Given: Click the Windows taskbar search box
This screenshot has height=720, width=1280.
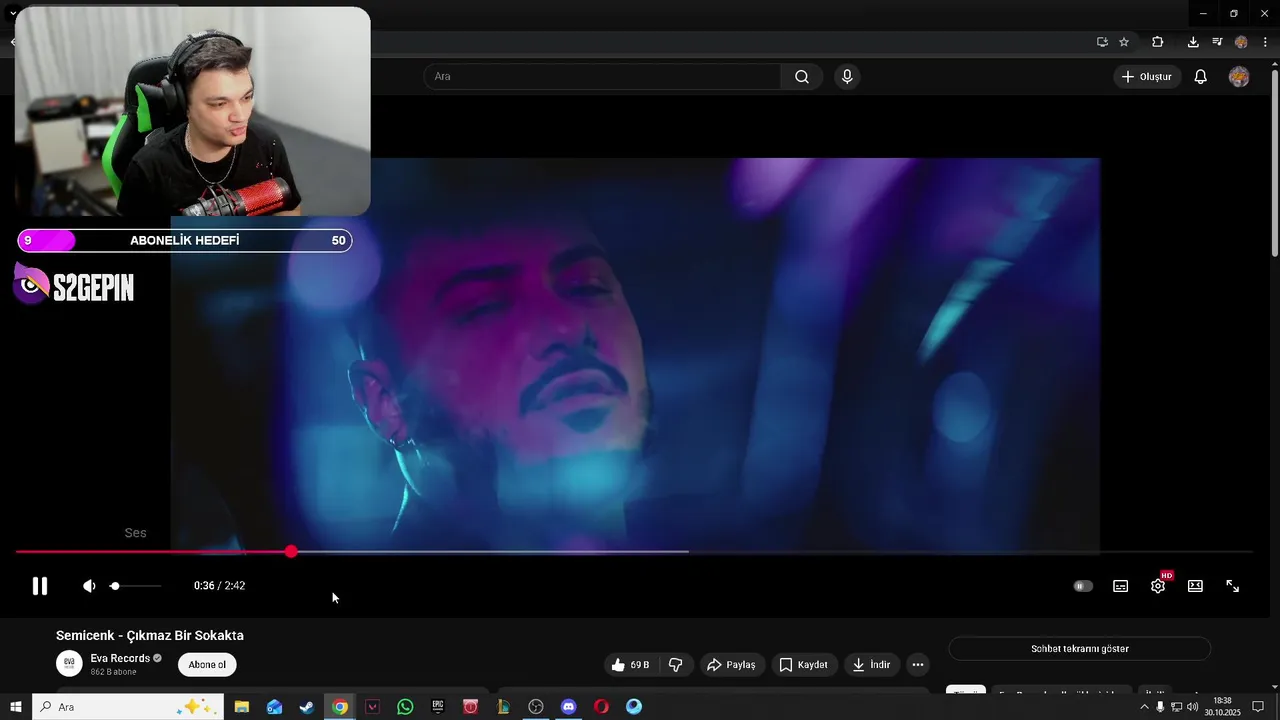Looking at the screenshot, I should point(128,707).
